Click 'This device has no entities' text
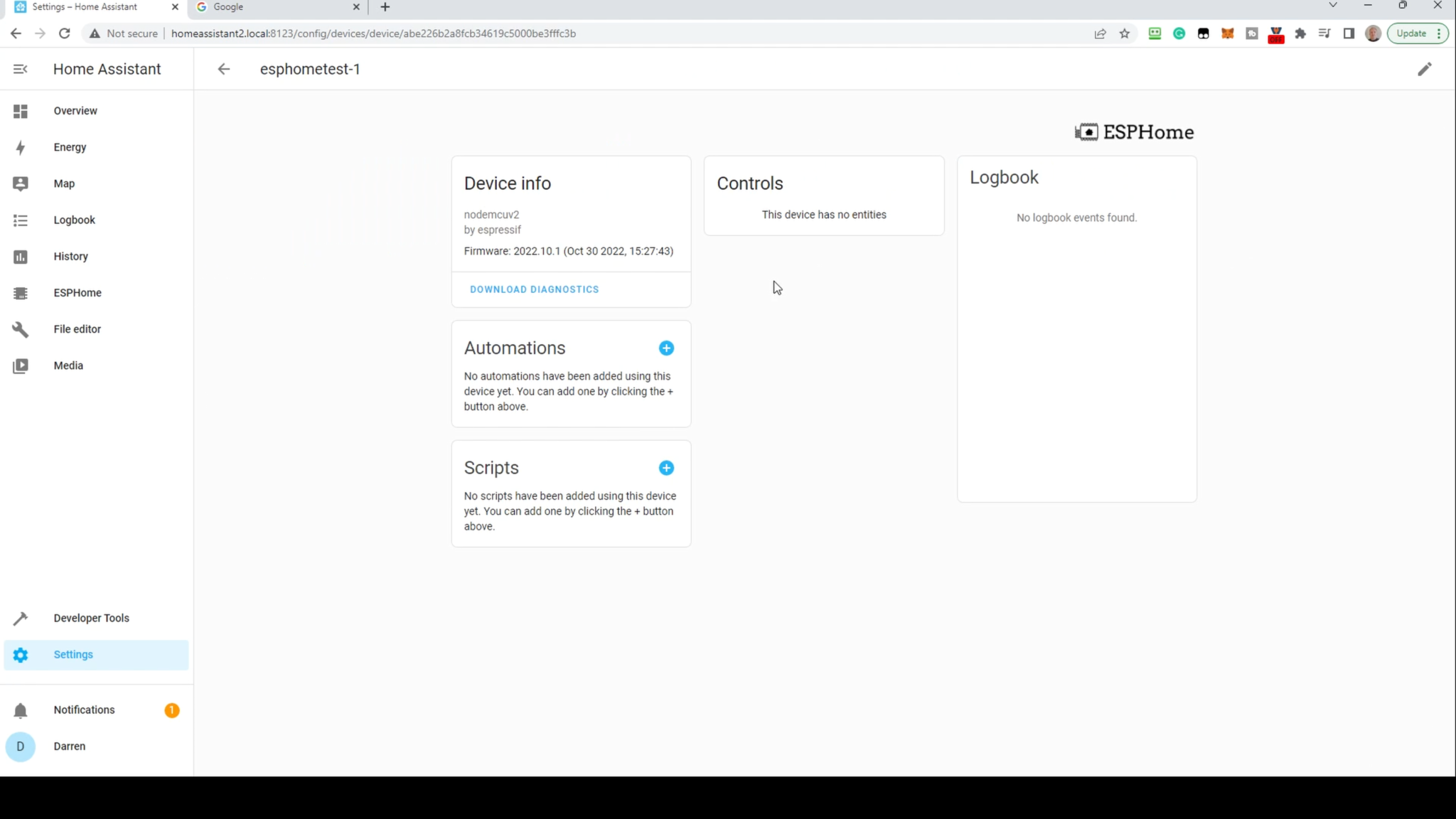The height and width of the screenshot is (819, 1456). [x=824, y=215]
